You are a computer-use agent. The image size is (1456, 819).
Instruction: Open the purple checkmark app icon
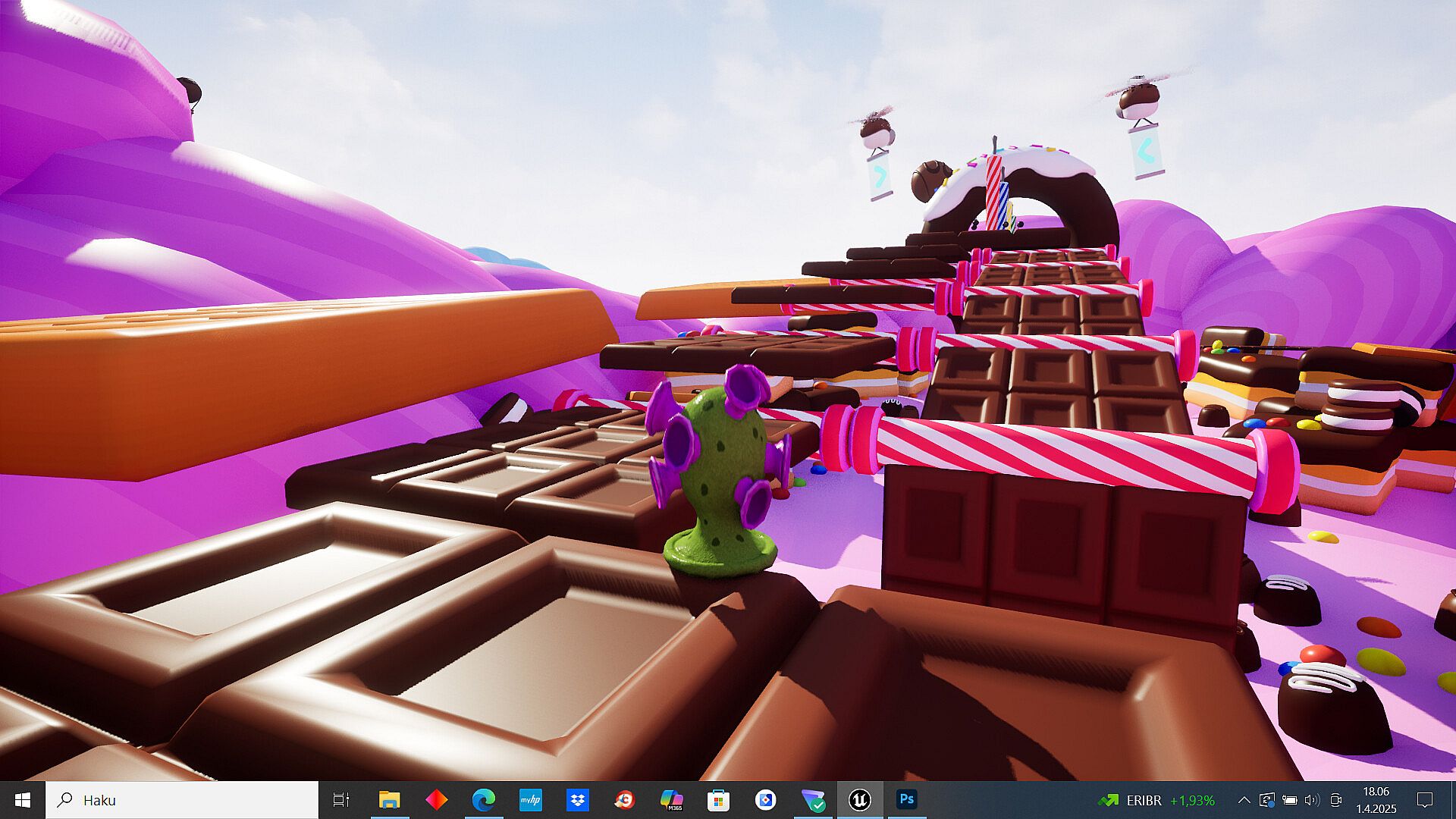pos(813,800)
